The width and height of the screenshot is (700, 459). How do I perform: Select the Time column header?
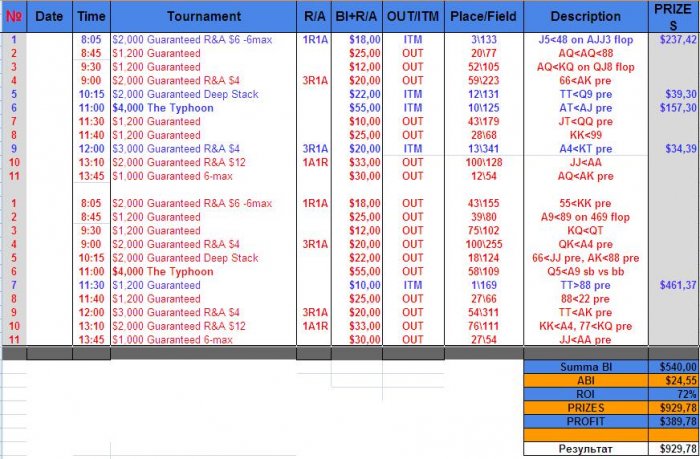coord(91,17)
